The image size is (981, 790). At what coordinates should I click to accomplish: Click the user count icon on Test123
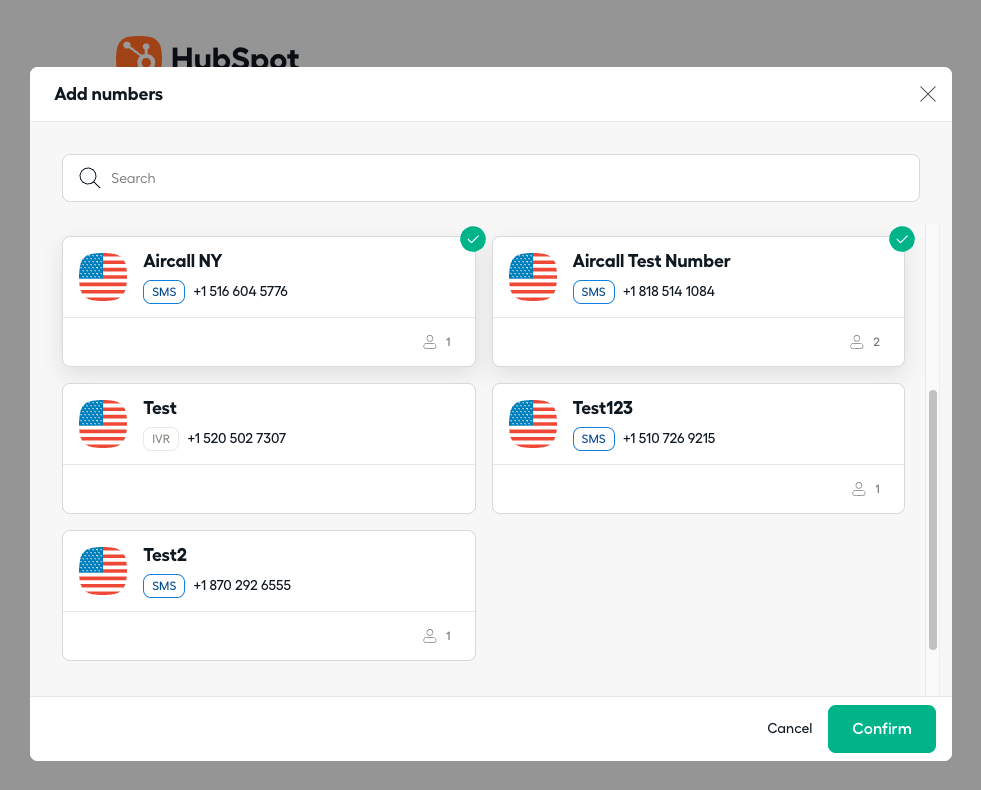858,489
